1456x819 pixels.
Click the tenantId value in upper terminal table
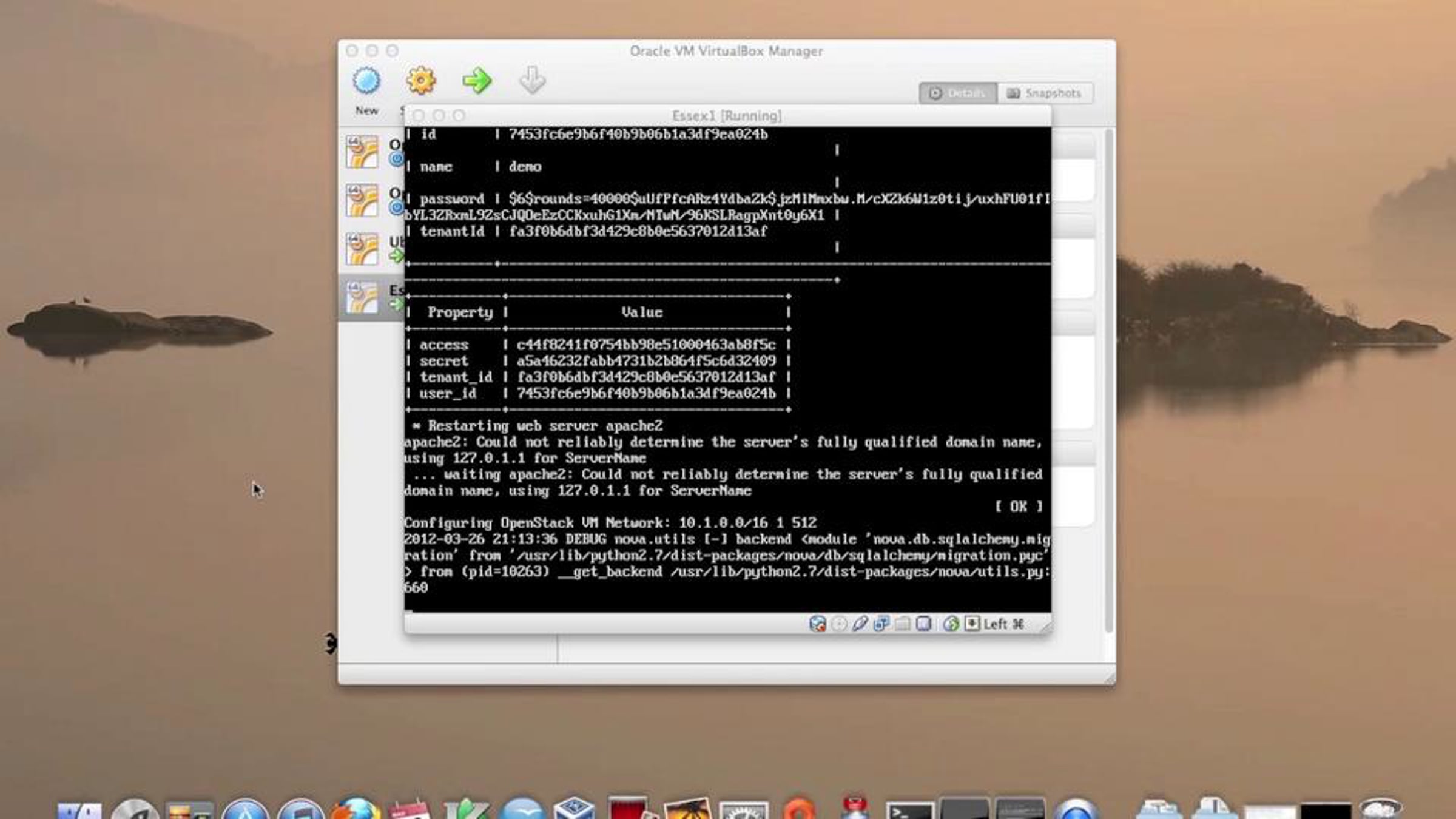tap(638, 231)
